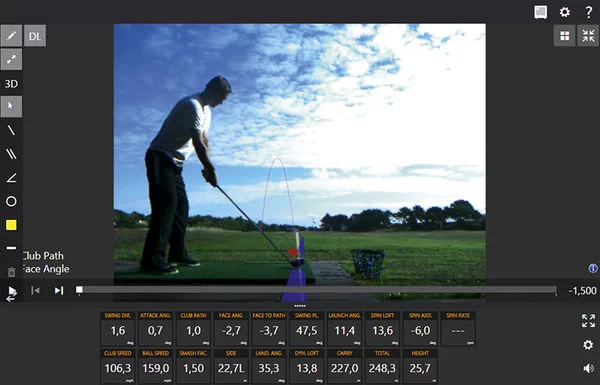Toggle the speaker sound icon
This screenshot has width=600, height=385.
(588, 369)
